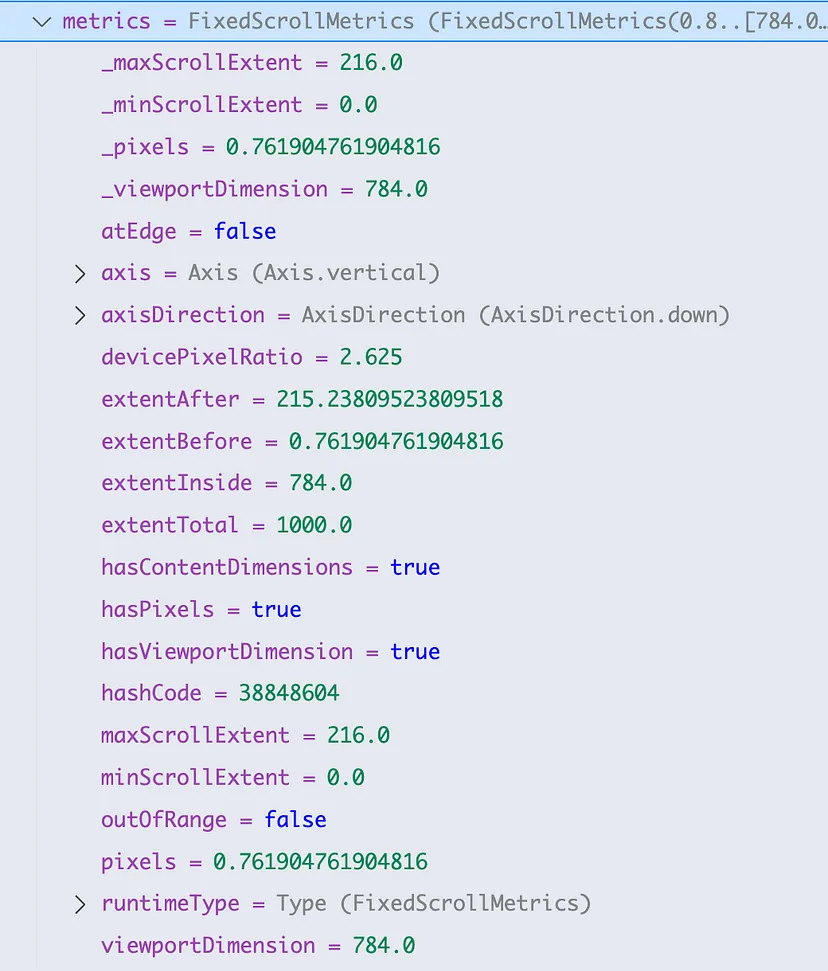Viewport: 828px width, 971px height.
Task: Expand the axisDirection variable node
Action: 80,315
